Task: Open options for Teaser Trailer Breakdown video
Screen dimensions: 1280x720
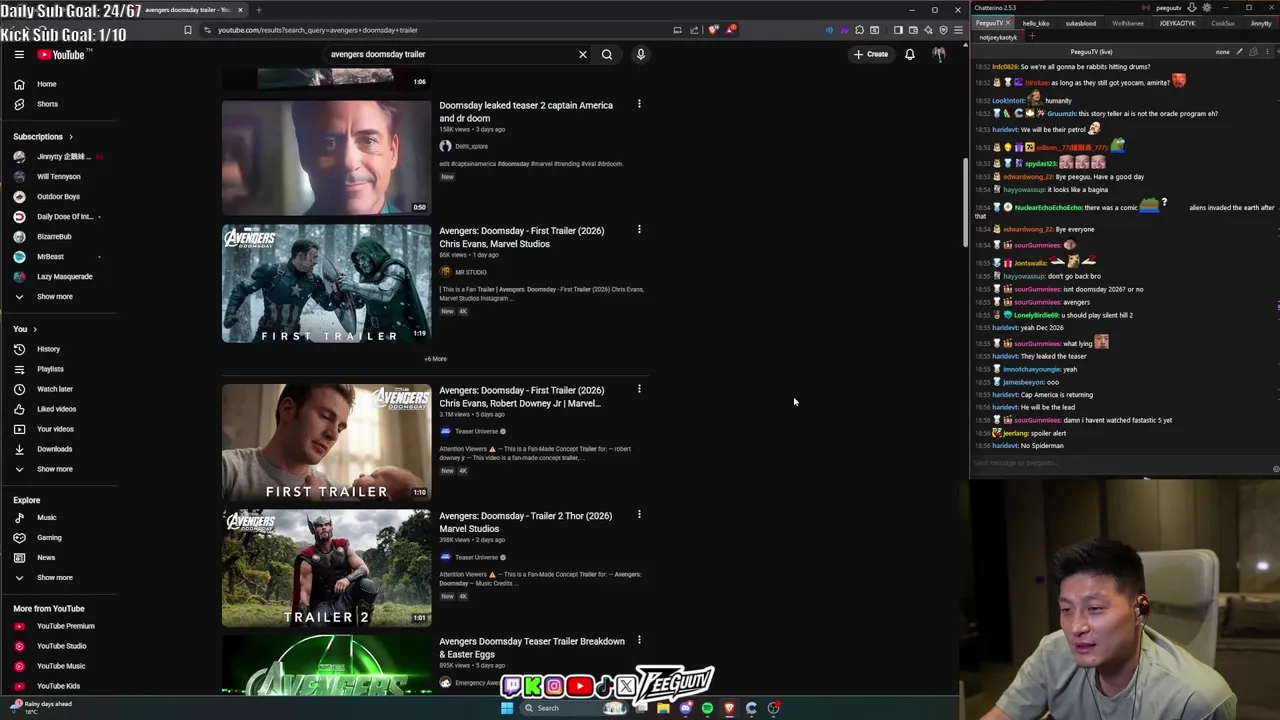Action: click(639, 640)
